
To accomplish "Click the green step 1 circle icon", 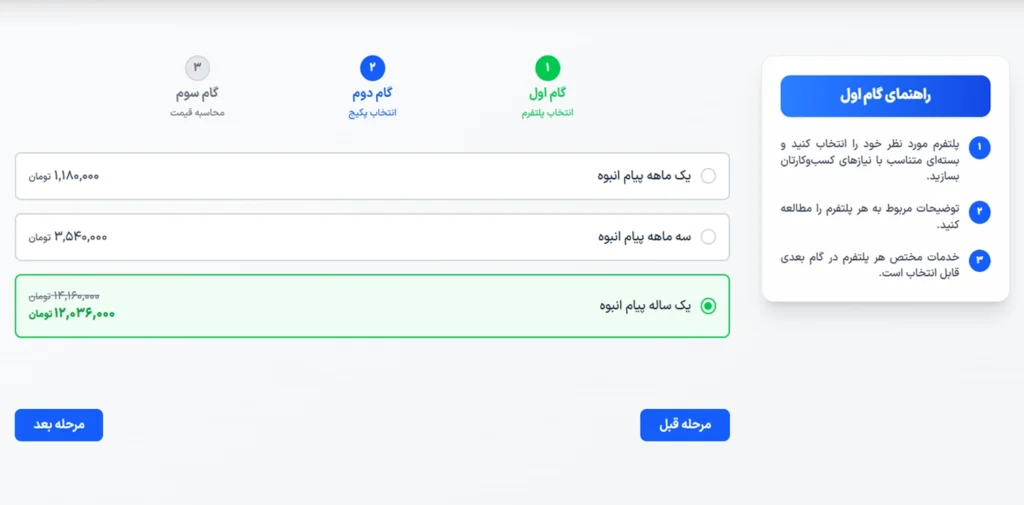I will tap(547, 68).
